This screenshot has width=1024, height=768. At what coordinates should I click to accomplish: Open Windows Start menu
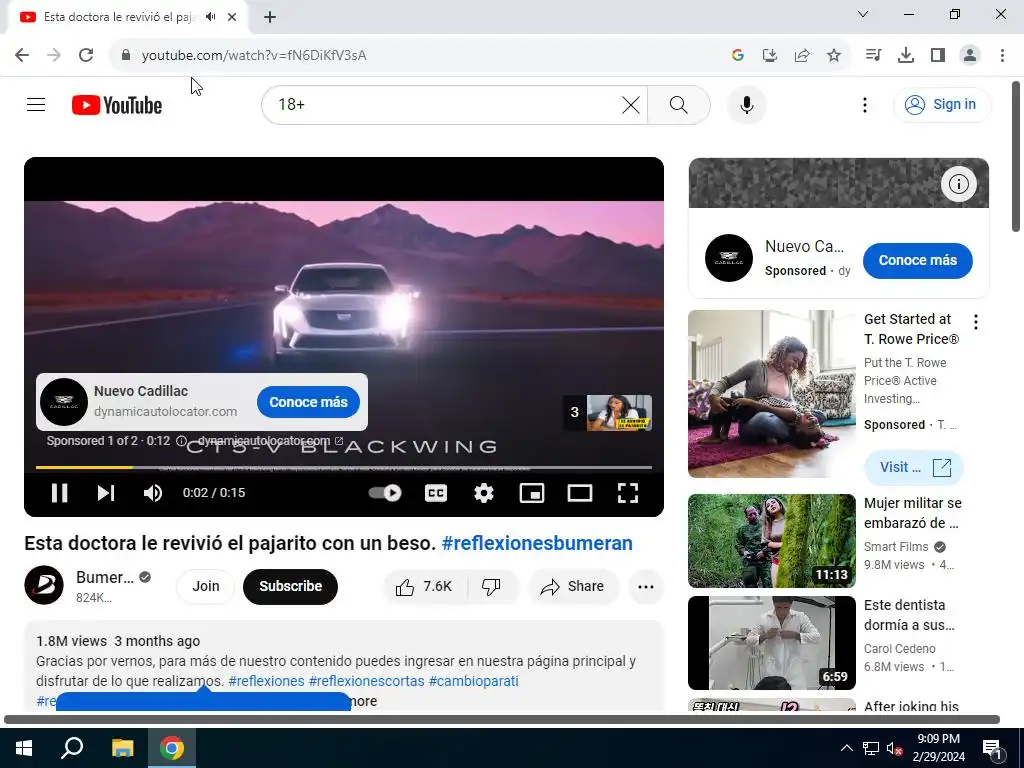[x=24, y=748]
